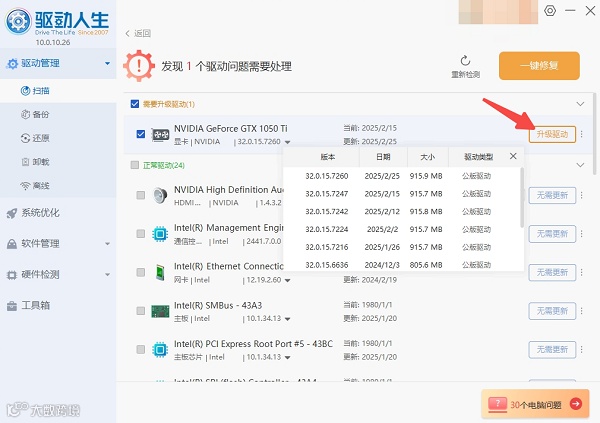Collapse 正常驱动 group chevron
Viewport: 600px width, 423px height.
point(580,165)
